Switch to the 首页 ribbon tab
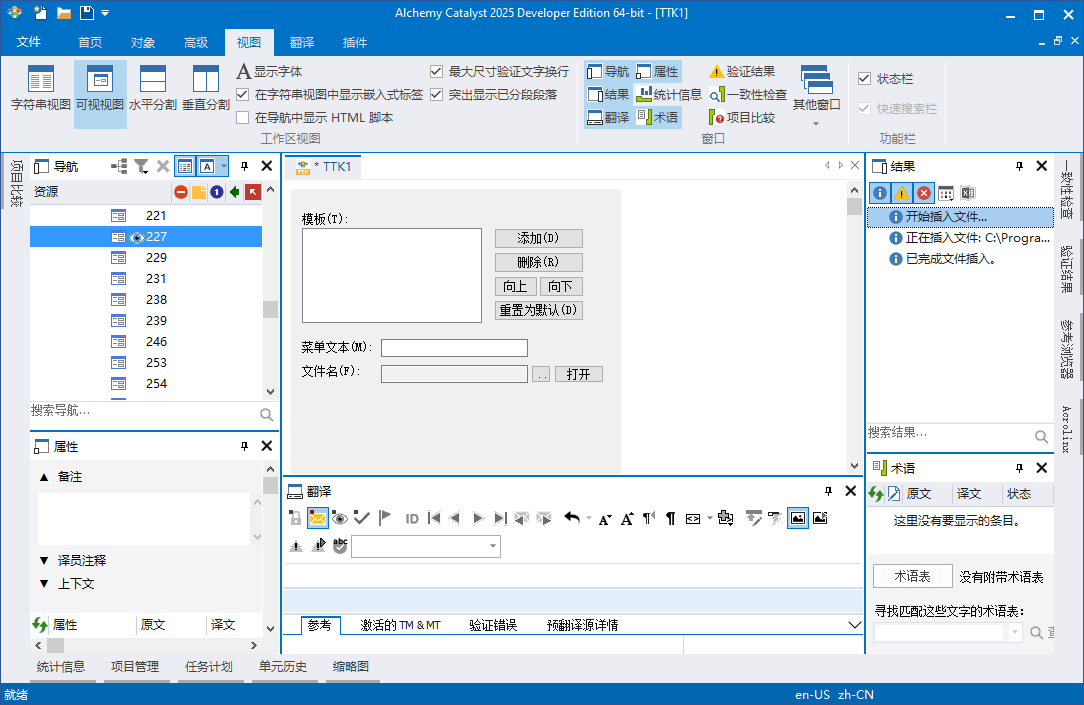1084x705 pixels. [x=90, y=42]
